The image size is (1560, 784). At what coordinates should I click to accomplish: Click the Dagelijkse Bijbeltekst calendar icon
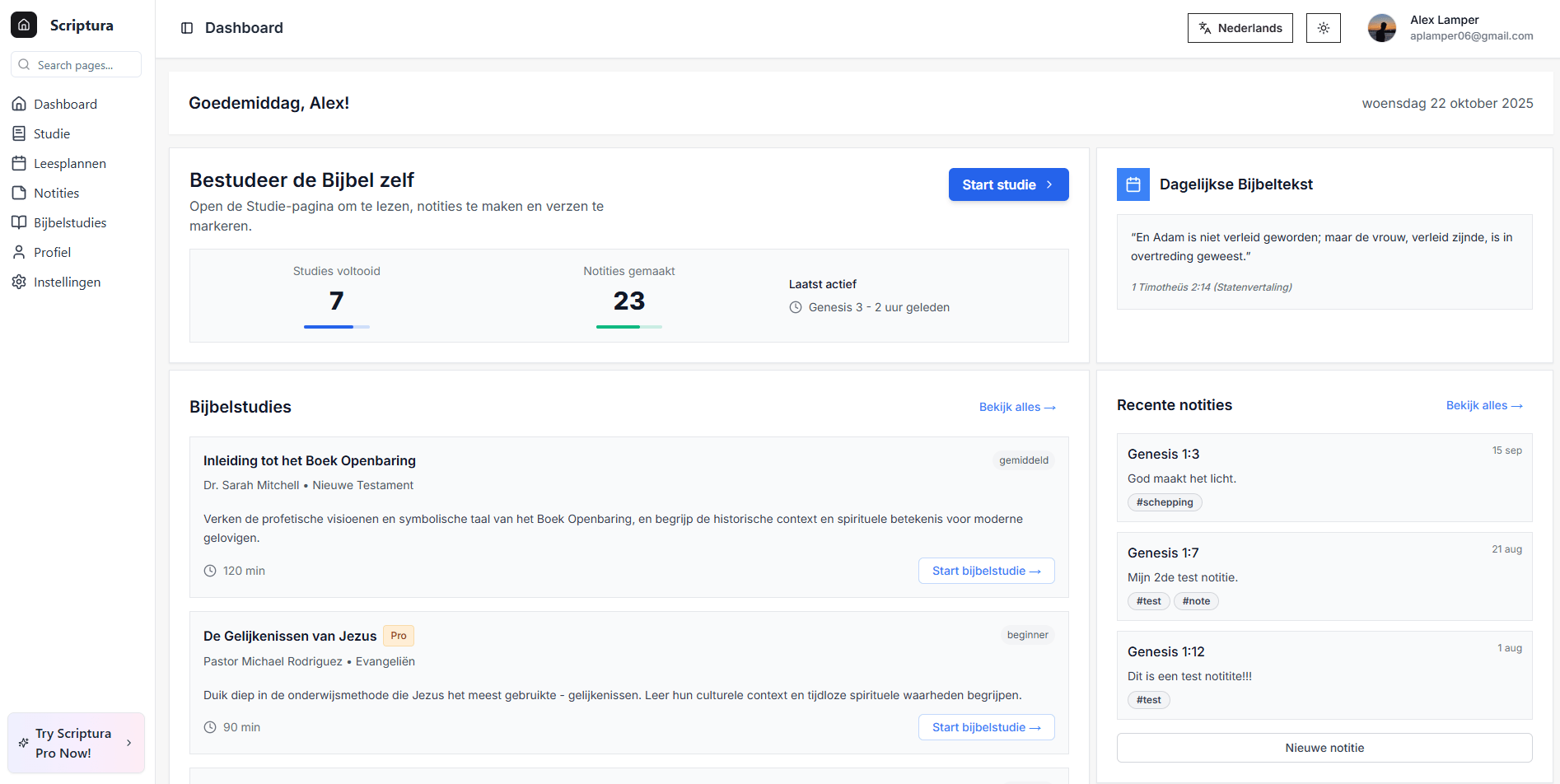[x=1133, y=184]
